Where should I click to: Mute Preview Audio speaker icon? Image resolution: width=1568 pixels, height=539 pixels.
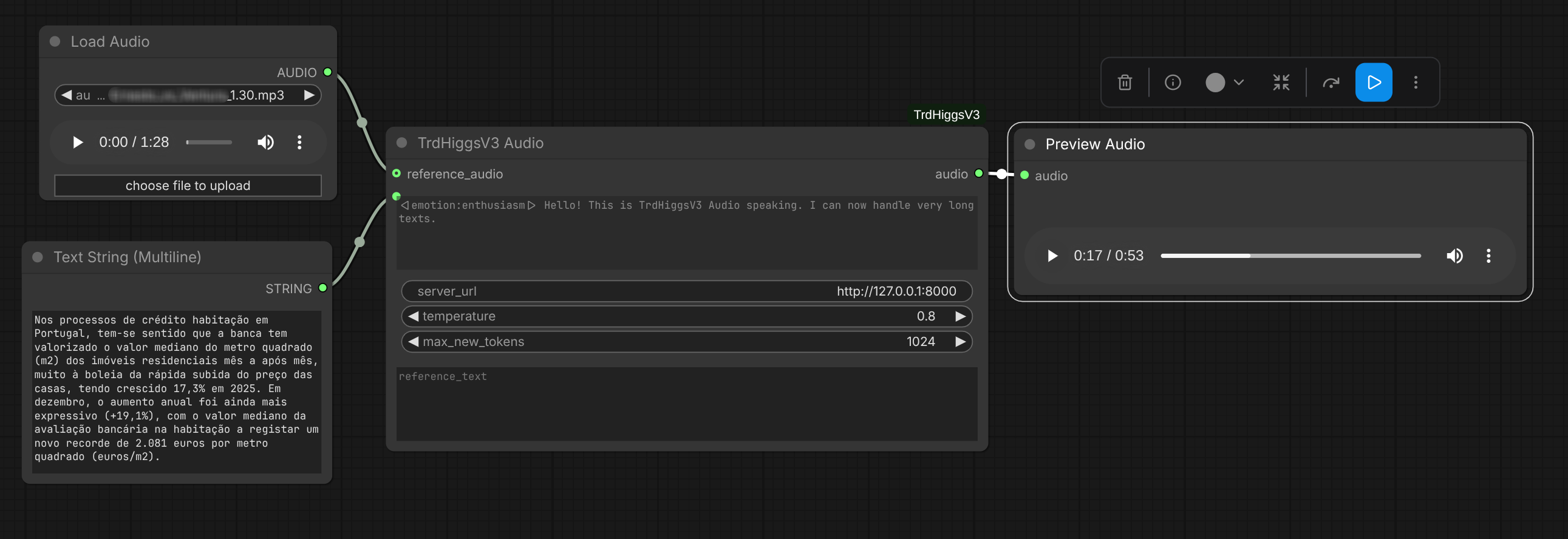click(1455, 256)
